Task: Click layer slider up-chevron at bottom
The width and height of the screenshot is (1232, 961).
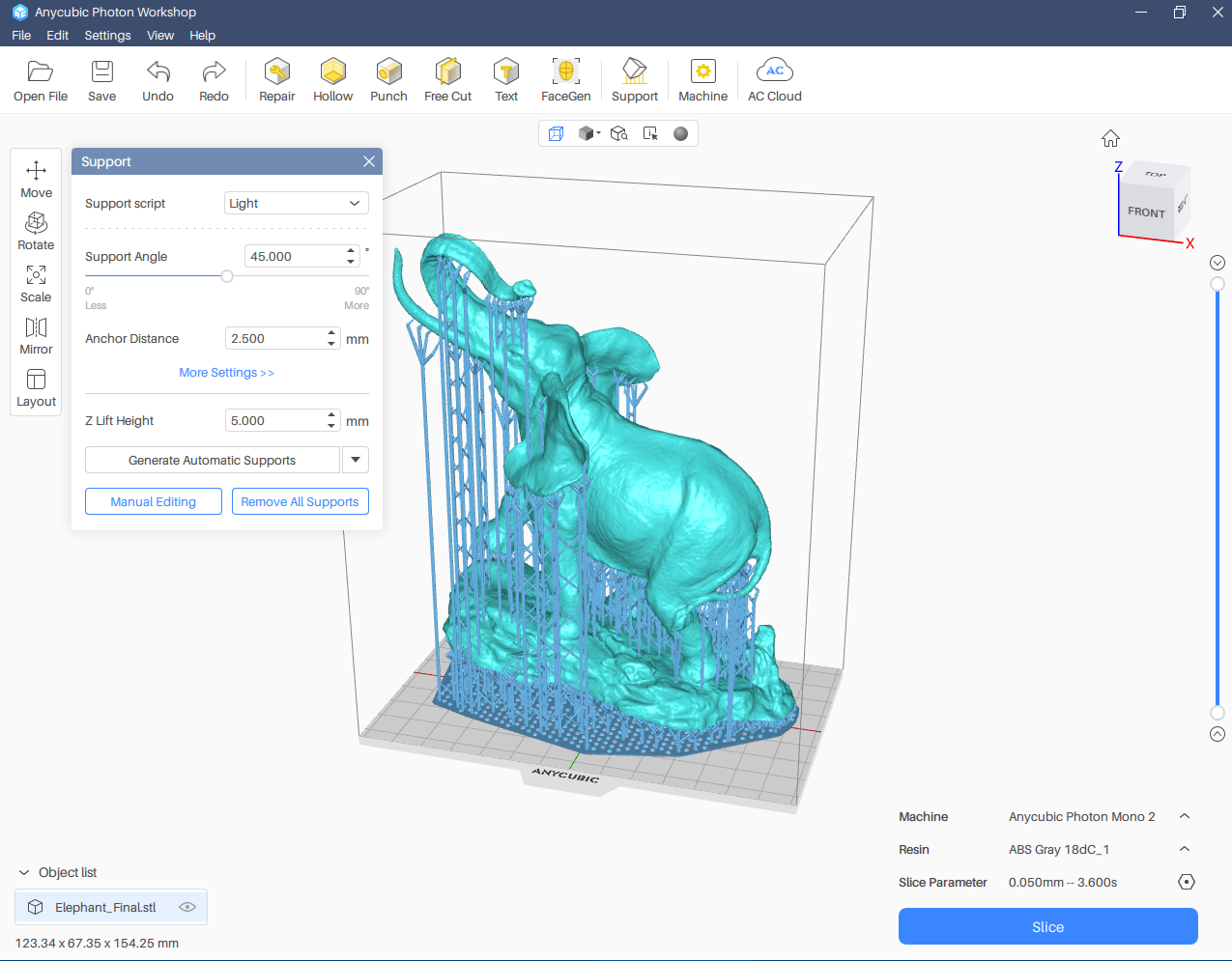Action: coord(1218,734)
